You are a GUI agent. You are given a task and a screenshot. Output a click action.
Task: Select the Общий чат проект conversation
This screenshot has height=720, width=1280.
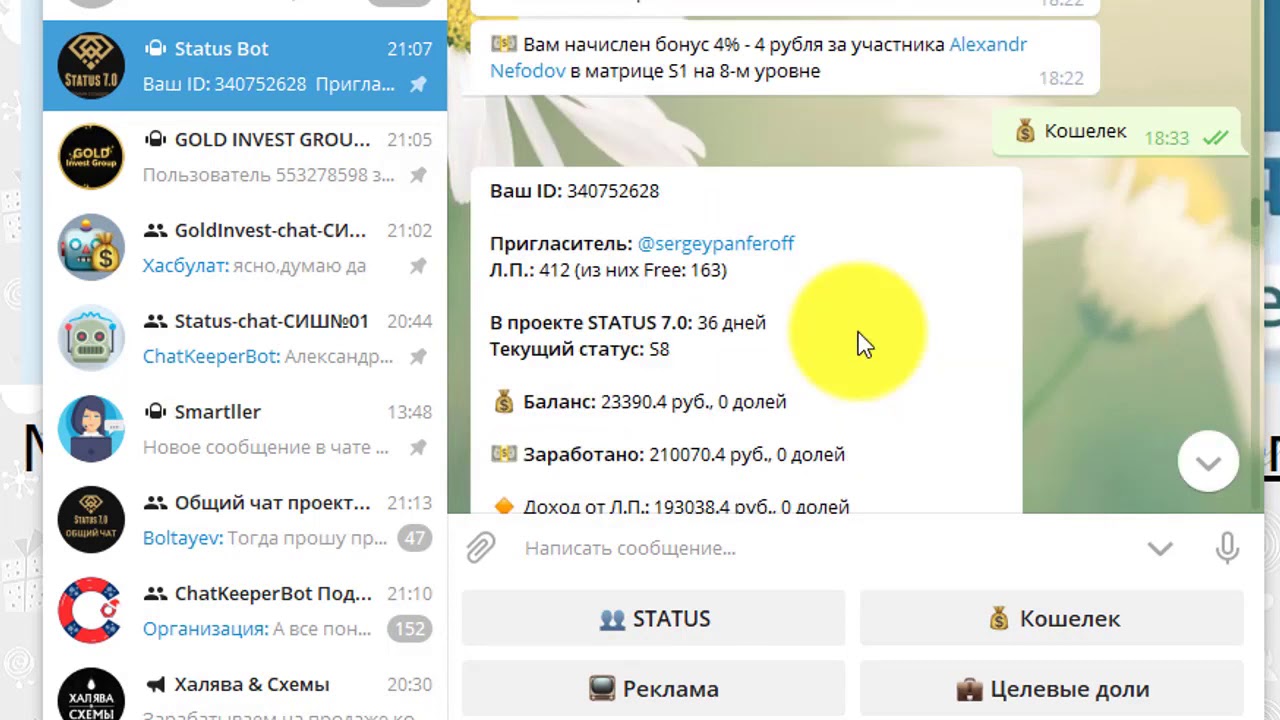pyautogui.click(x=245, y=520)
